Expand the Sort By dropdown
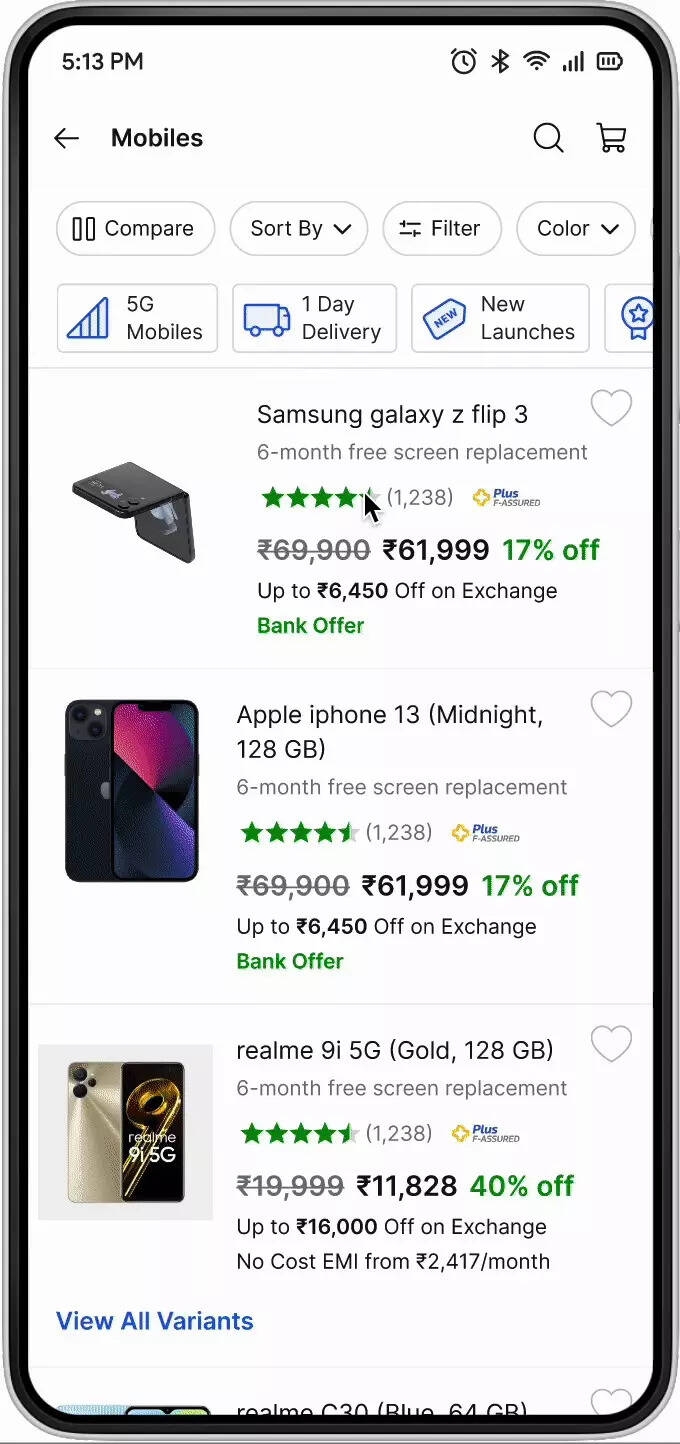 pyautogui.click(x=299, y=228)
